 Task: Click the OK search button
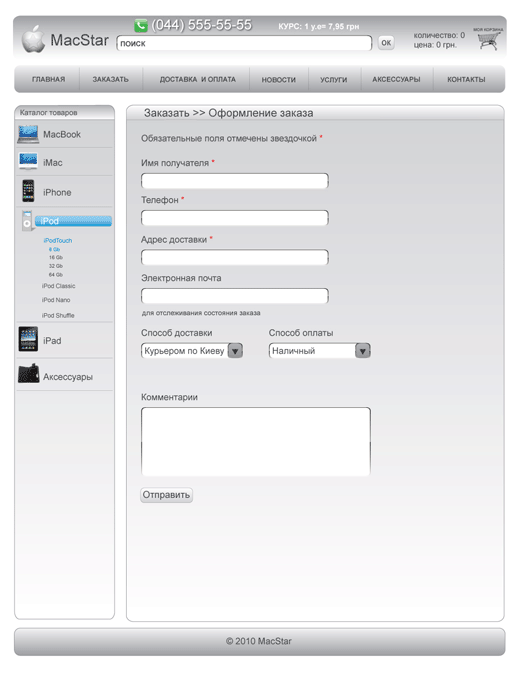pyautogui.click(x=386, y=42)
